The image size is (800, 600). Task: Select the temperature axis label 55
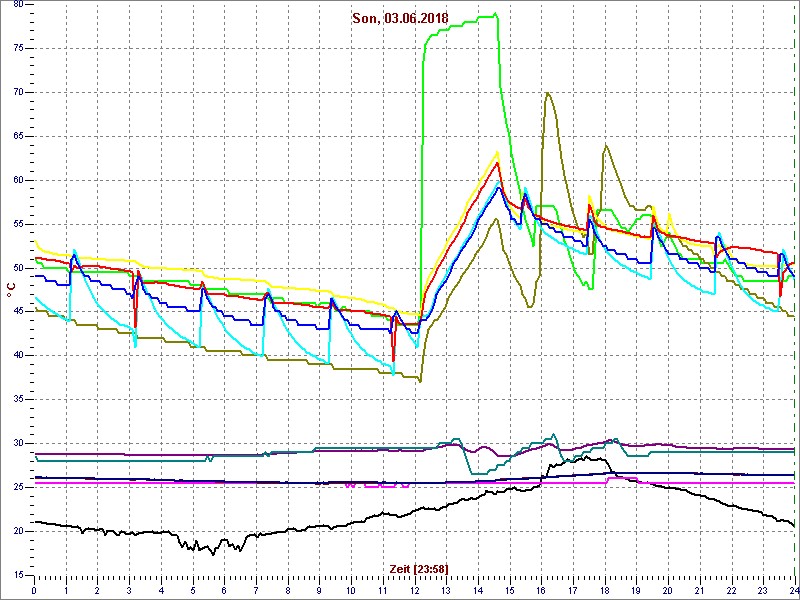[x=16, y=224]
